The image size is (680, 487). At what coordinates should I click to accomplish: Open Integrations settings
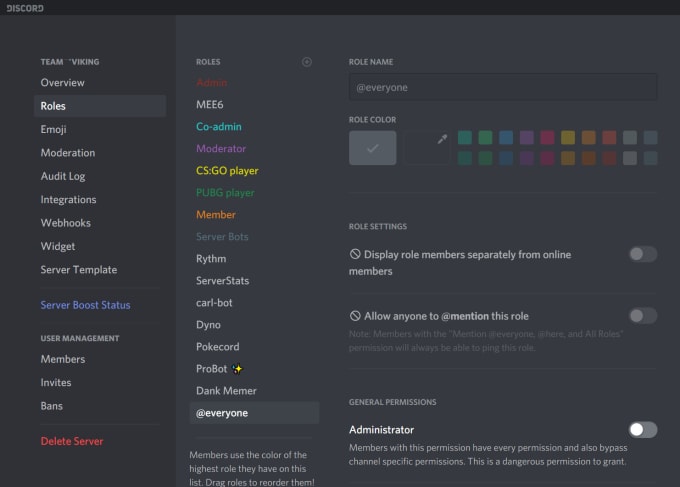(x=69, y=199)
